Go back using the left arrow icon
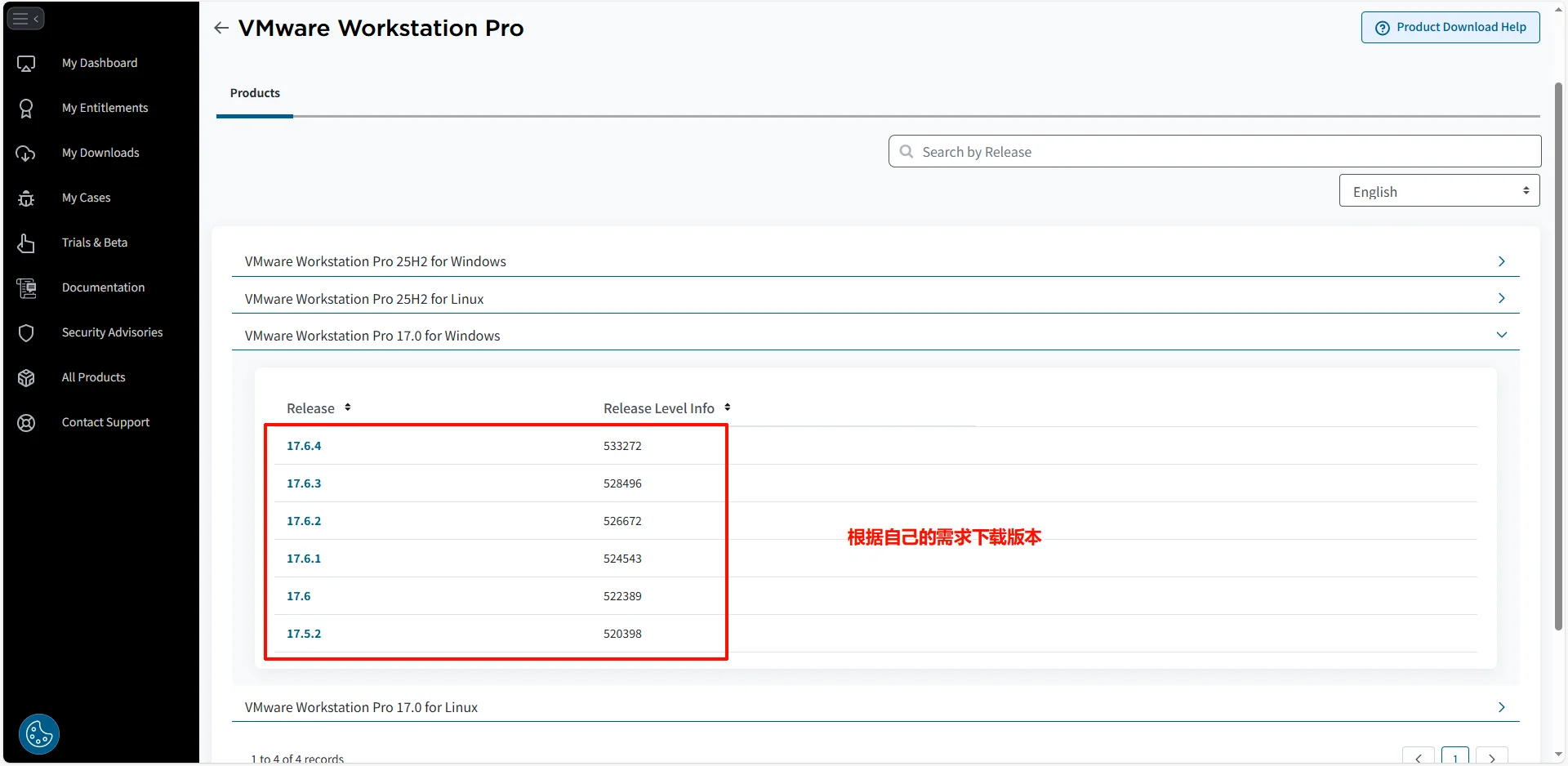Image resolution: width=1568 pixels, height=766 pixels. [221, 28]
